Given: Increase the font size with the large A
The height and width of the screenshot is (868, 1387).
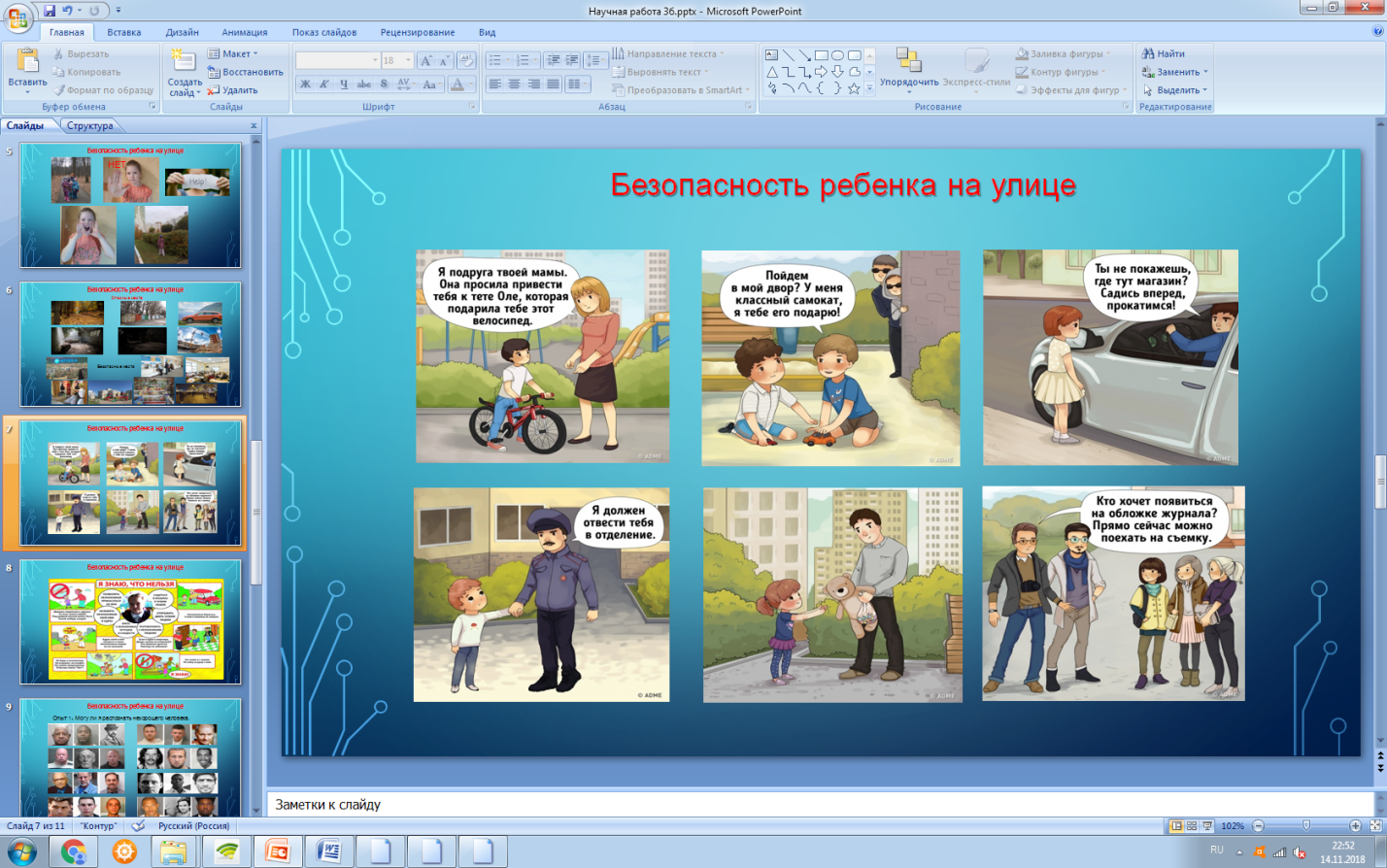Looking at the screenshot, I should pos(425,60).
